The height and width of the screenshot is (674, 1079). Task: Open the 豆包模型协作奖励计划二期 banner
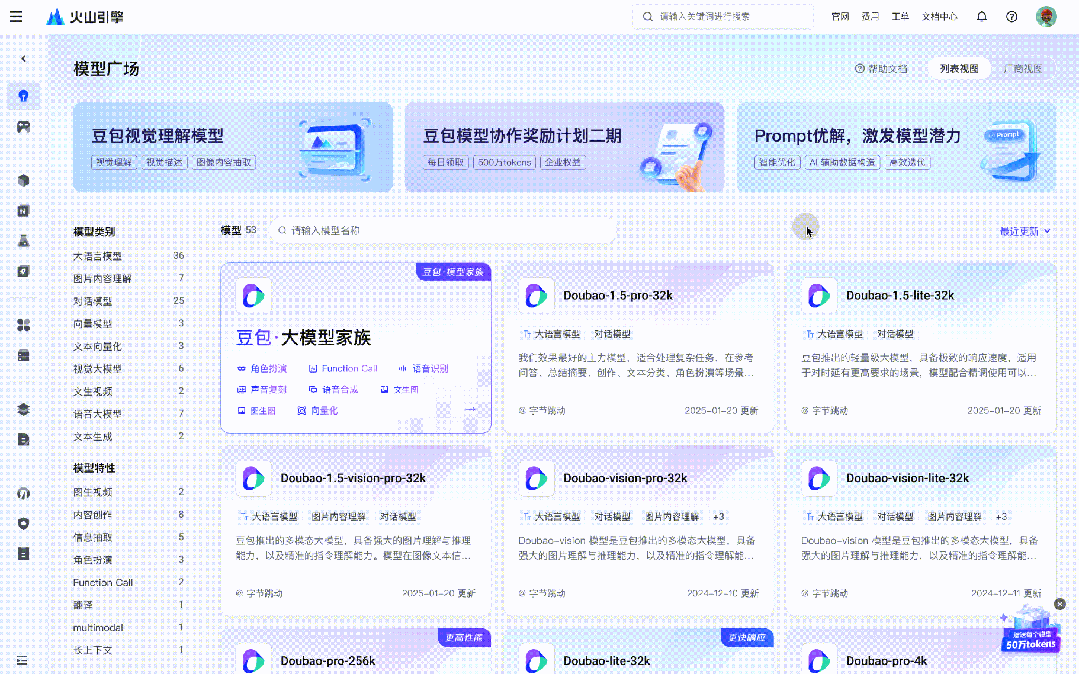click(564, 147)
